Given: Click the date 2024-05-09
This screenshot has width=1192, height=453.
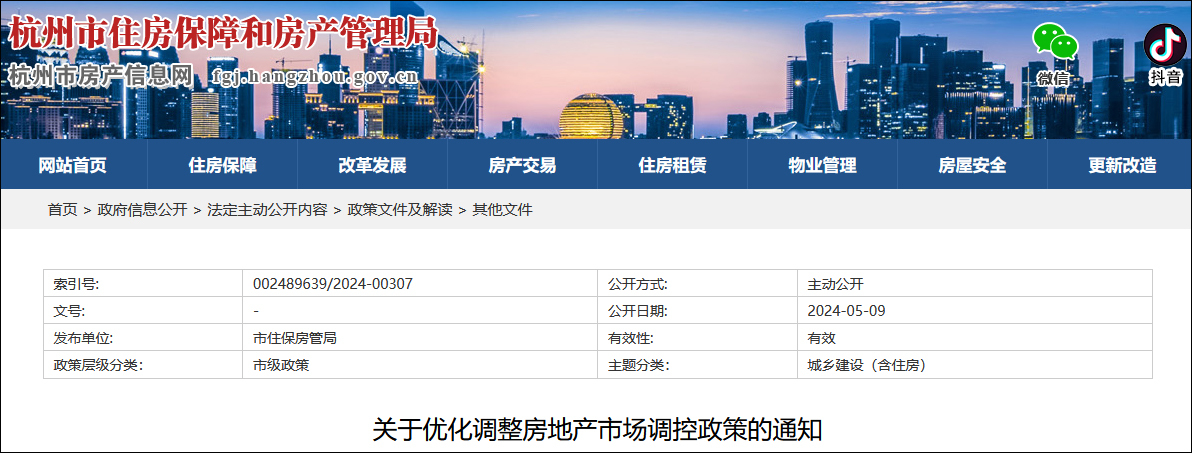Looking at the screenshot, I should click(x=847, y=311).
